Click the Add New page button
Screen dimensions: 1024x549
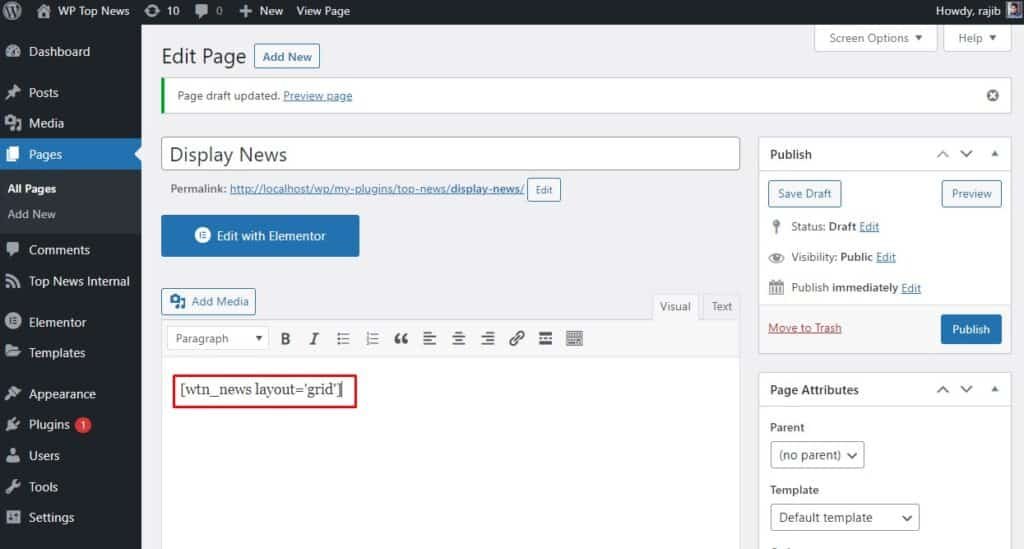(x=287, y=57)
